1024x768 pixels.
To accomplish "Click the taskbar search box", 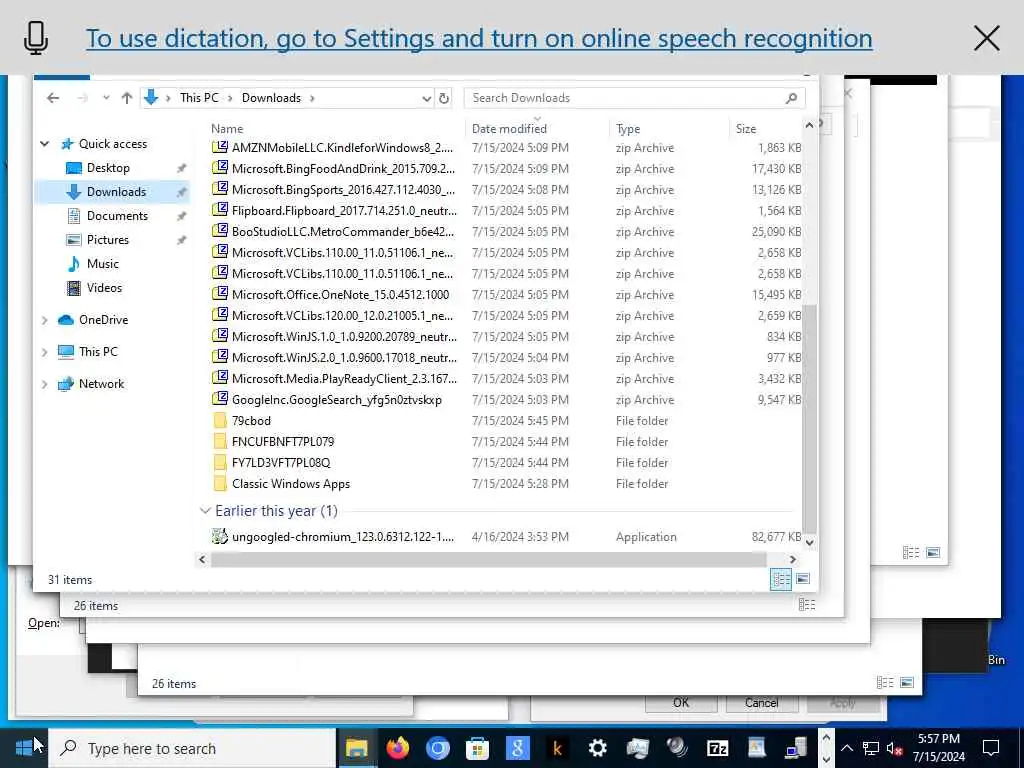I will [193, 748].
